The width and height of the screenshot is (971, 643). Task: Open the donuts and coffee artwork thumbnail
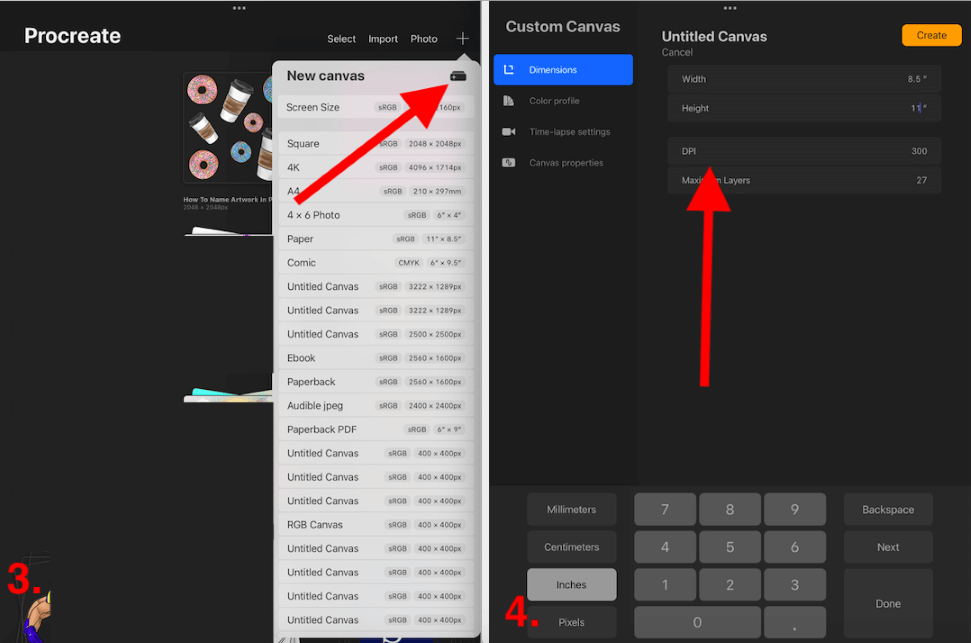coord(228,128)
